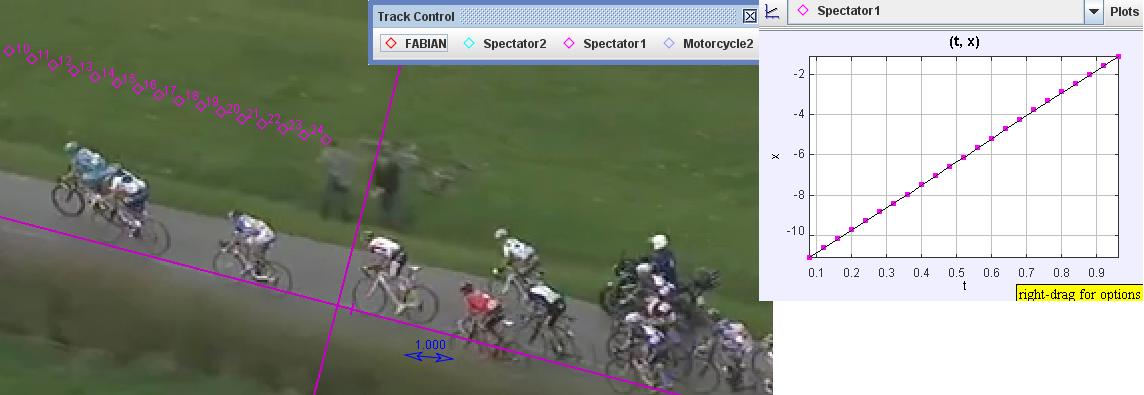The width and height of the screenshot is (1144, 395).
Task: Click the -10 tick label on x axis
Action: [x=795, y=232]
